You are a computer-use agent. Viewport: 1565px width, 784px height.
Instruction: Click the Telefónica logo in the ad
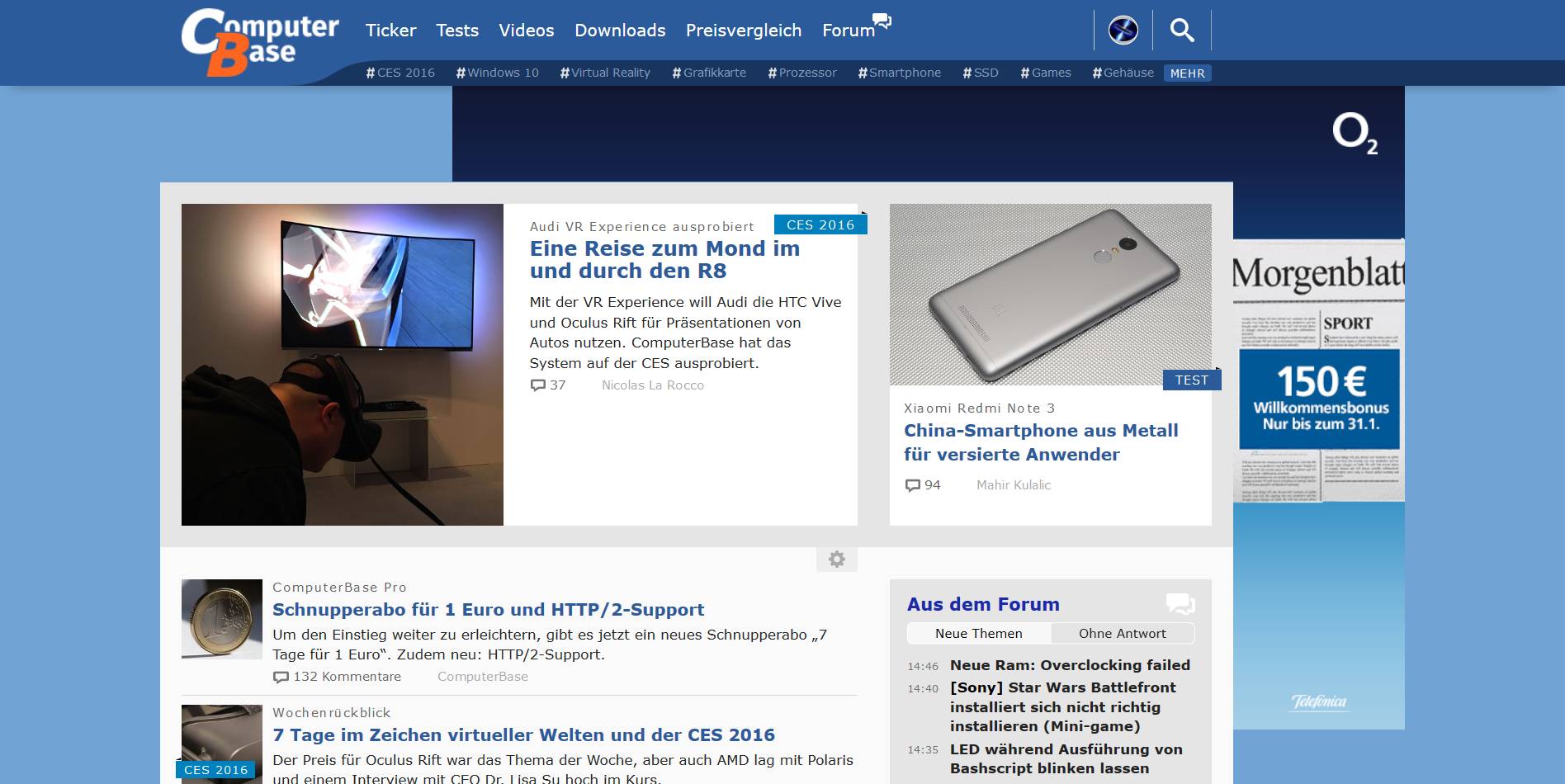coord(1319,701)
